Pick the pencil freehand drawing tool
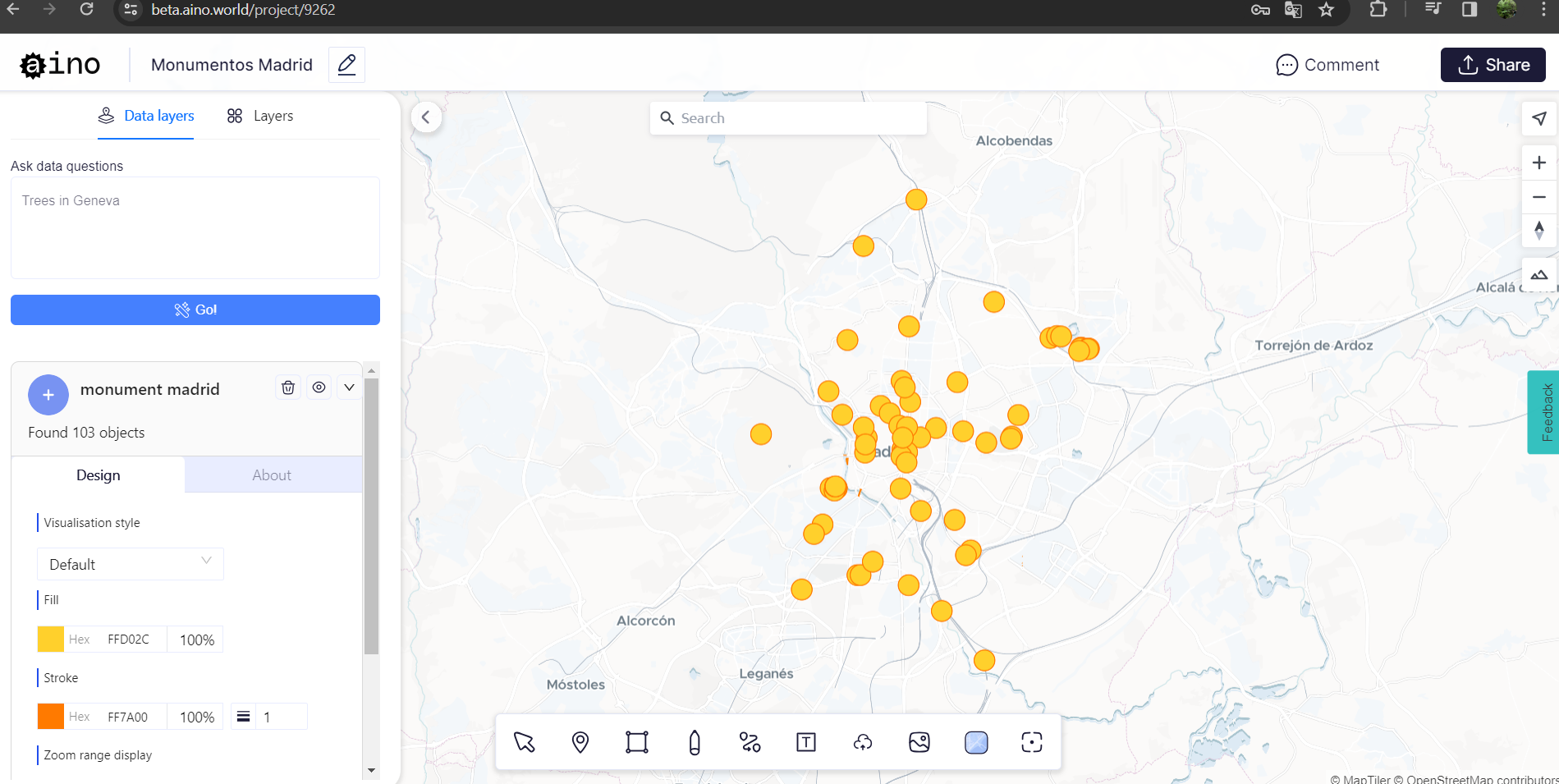 pyautogui.click(x=695, y=742)
